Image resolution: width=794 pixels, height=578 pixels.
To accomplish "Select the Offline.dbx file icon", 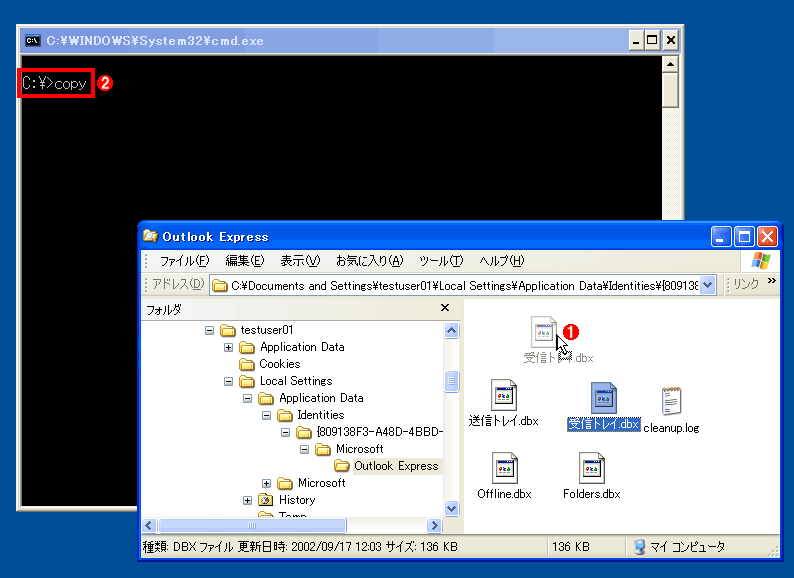I will click(504, 468).
